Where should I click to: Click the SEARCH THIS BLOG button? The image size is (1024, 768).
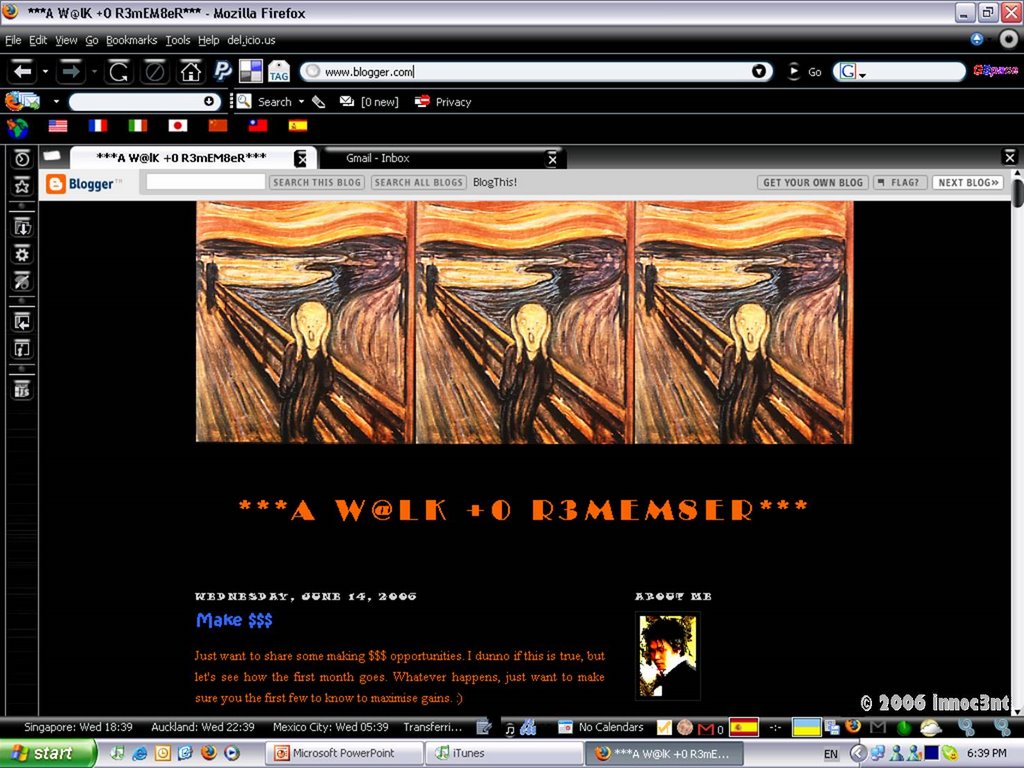pyautogui.click(x=317, y=182)
